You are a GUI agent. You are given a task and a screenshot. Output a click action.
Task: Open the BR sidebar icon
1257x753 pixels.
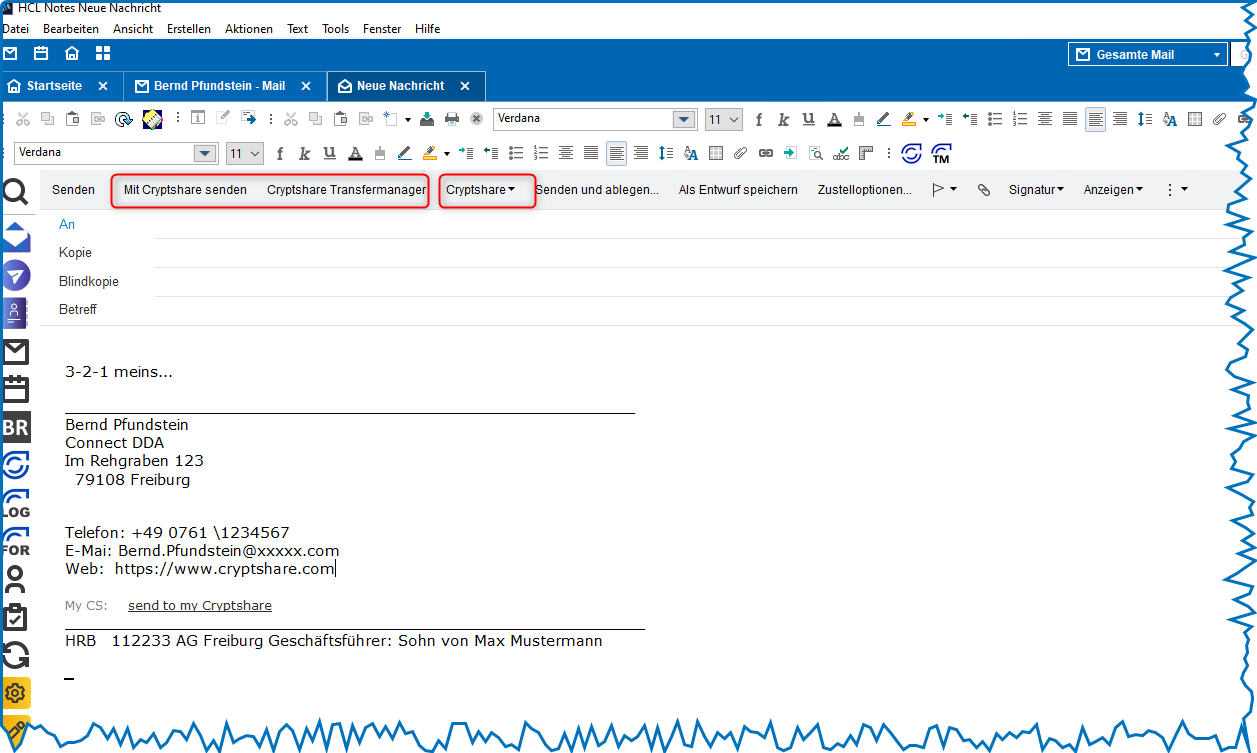click(16, 428)
